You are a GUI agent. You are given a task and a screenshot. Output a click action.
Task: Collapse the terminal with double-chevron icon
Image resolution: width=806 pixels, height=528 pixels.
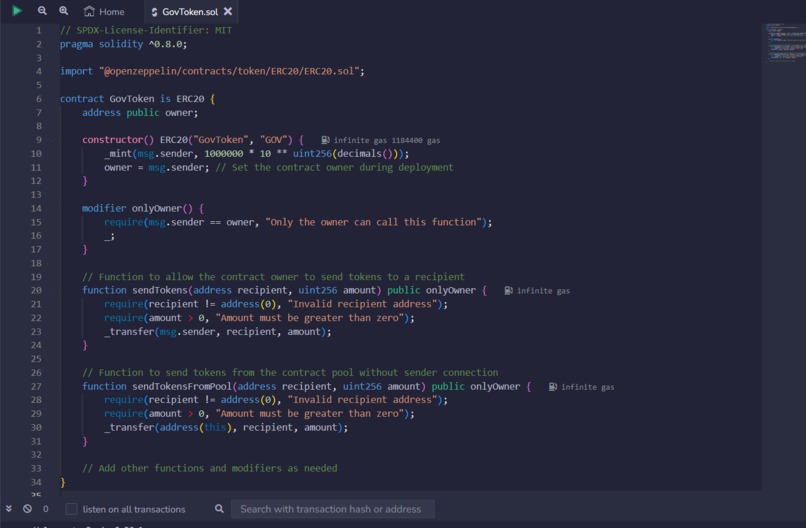tap(9, 508)
